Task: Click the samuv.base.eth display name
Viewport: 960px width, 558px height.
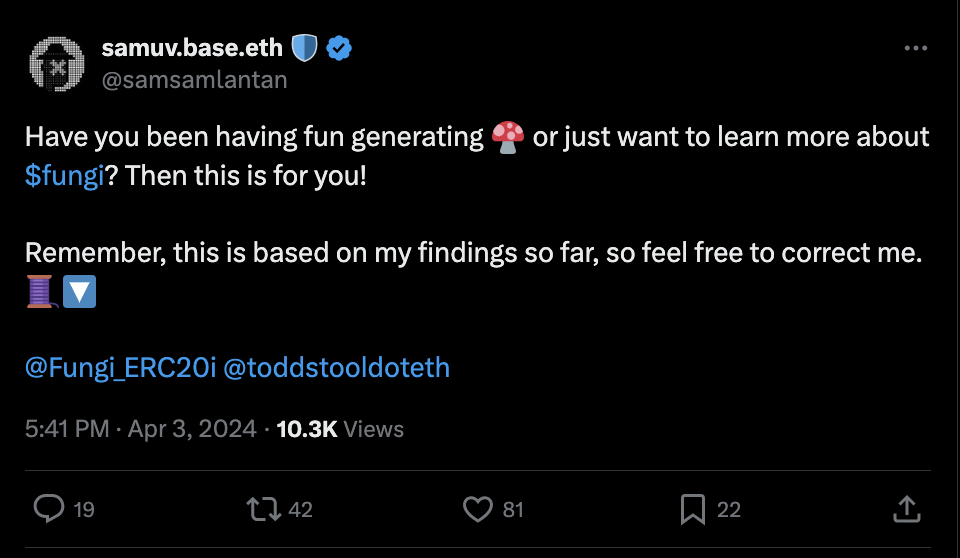Action: pyautogui.click(x=192, y=47)
